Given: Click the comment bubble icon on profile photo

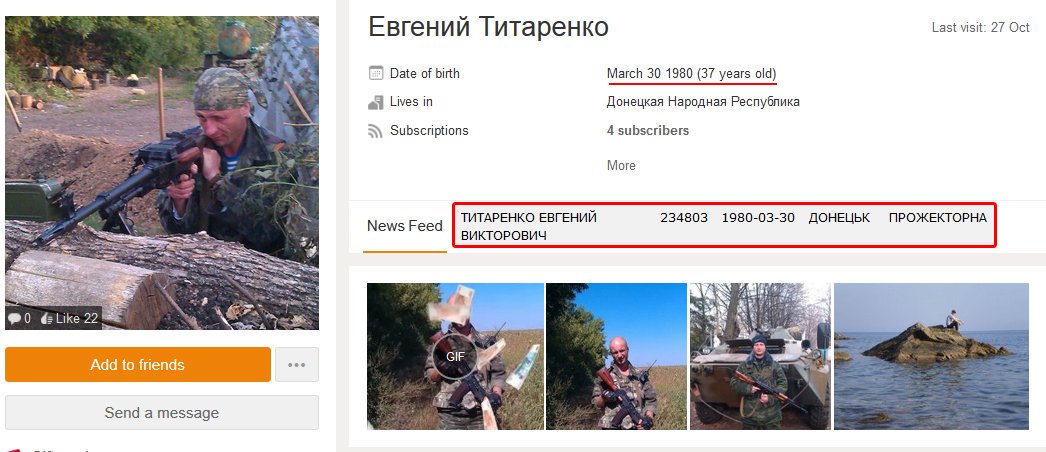Looking at the screenshot, I should tap(15, 319).
